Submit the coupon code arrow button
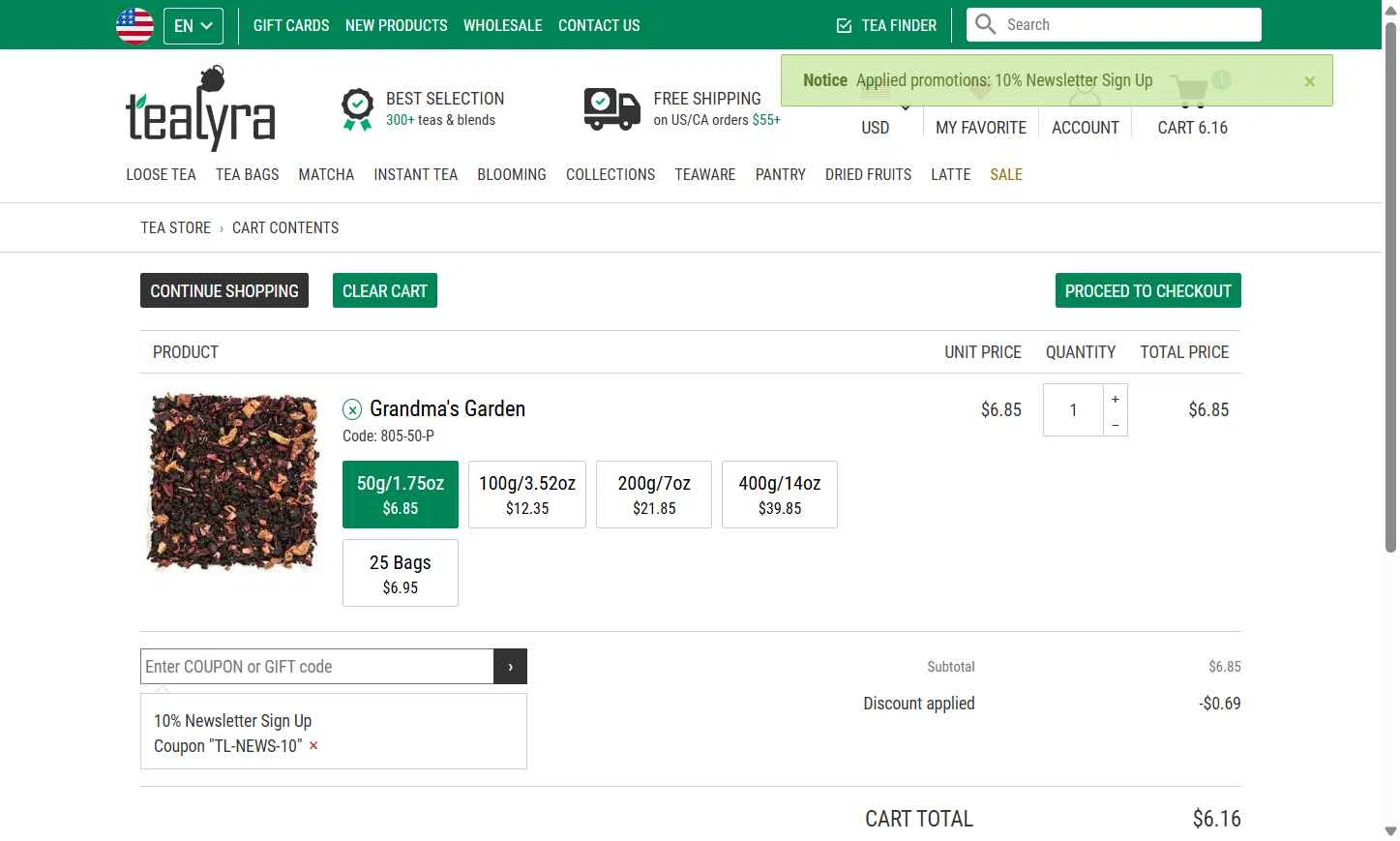This screenshot has width=1400, height=841. [511, 666]
